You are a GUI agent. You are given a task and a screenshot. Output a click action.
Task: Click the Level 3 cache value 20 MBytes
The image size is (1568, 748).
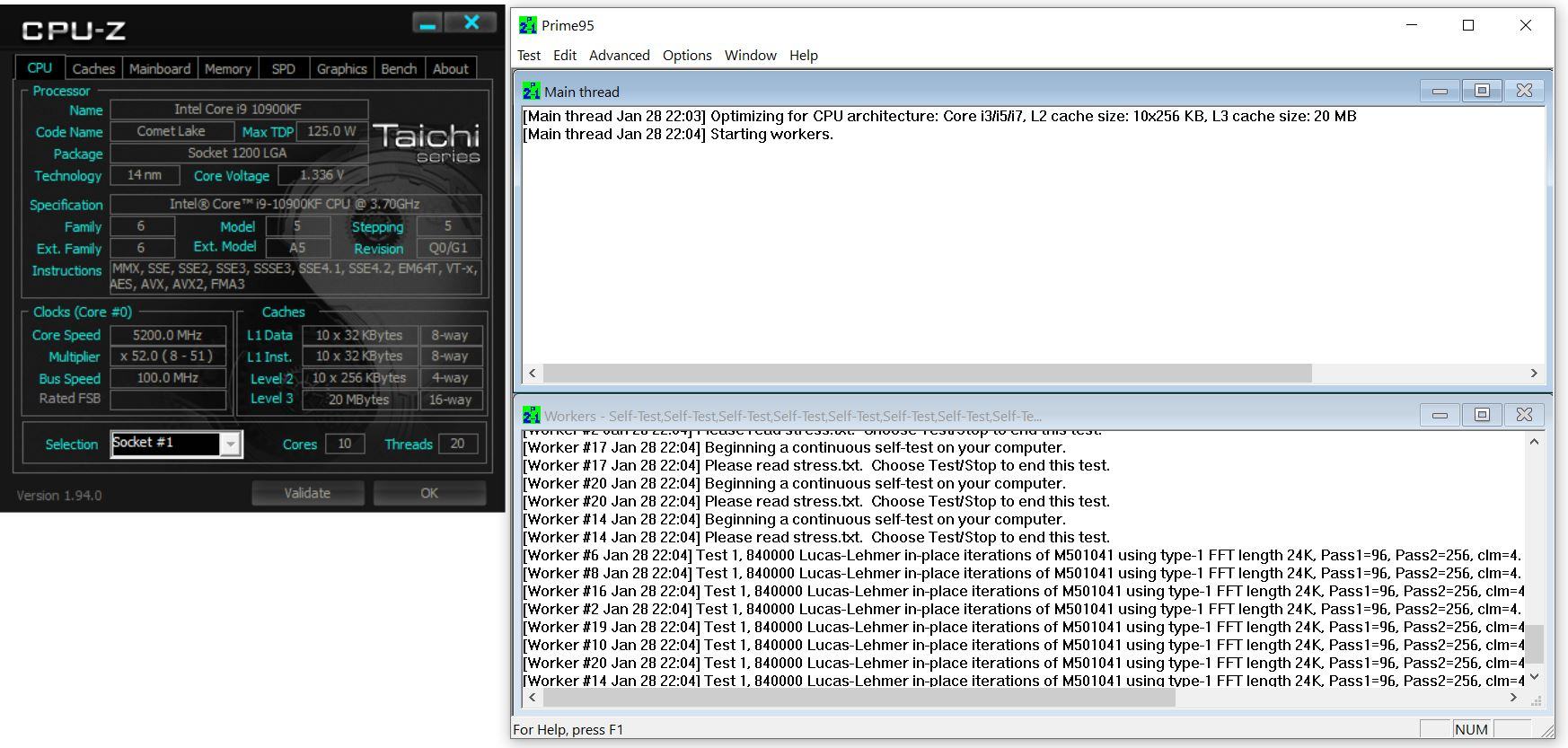pos(359,400)
